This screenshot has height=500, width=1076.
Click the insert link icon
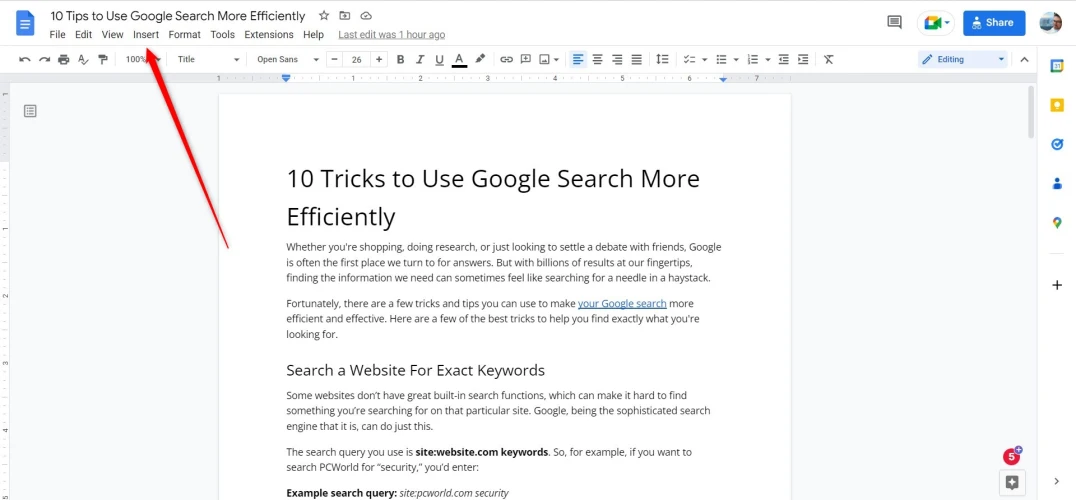click(506, 60)
